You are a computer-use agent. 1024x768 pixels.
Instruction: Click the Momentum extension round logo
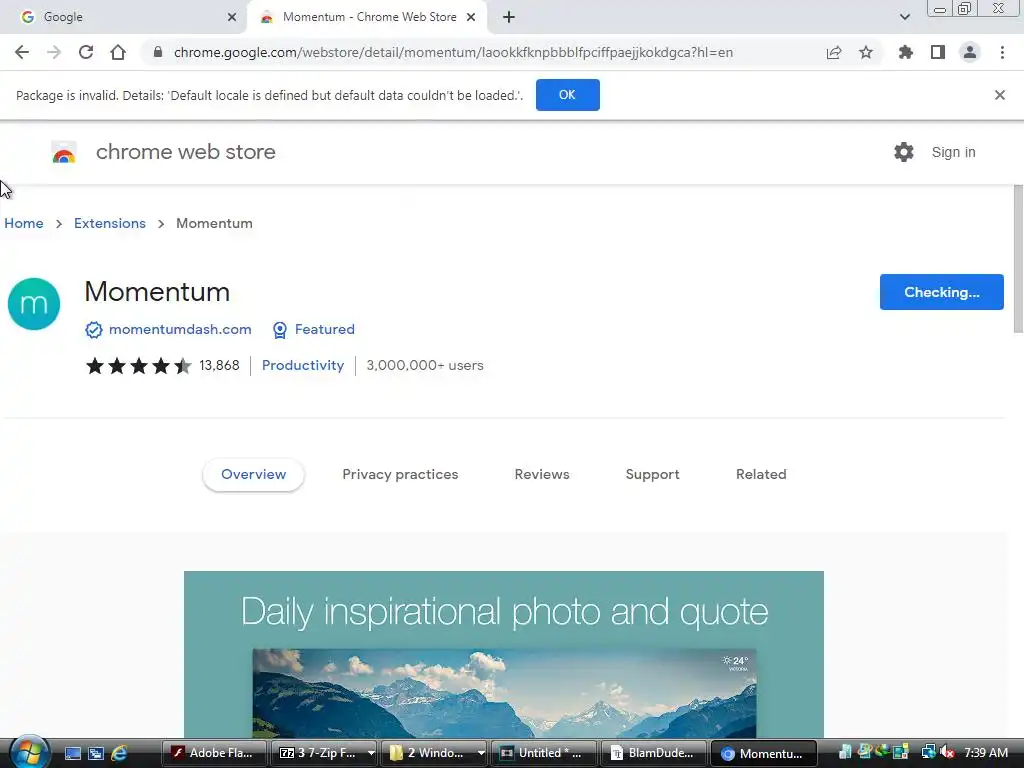tap(34, 304)
